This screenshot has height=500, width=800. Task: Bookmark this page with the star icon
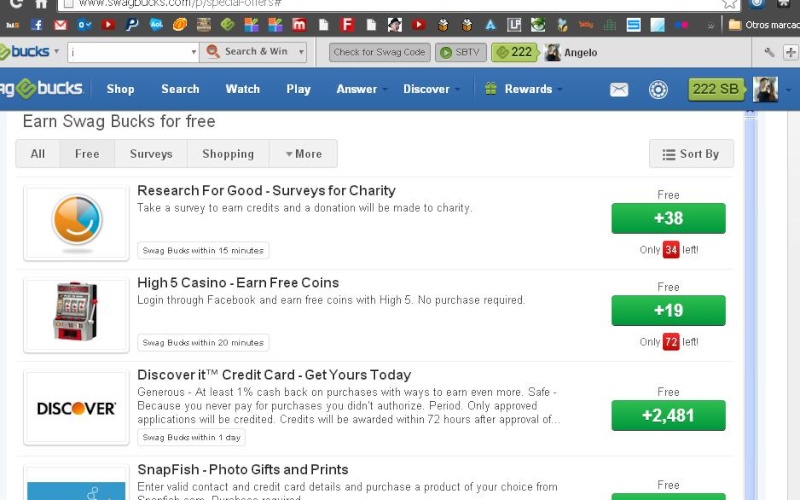[729, 4]
